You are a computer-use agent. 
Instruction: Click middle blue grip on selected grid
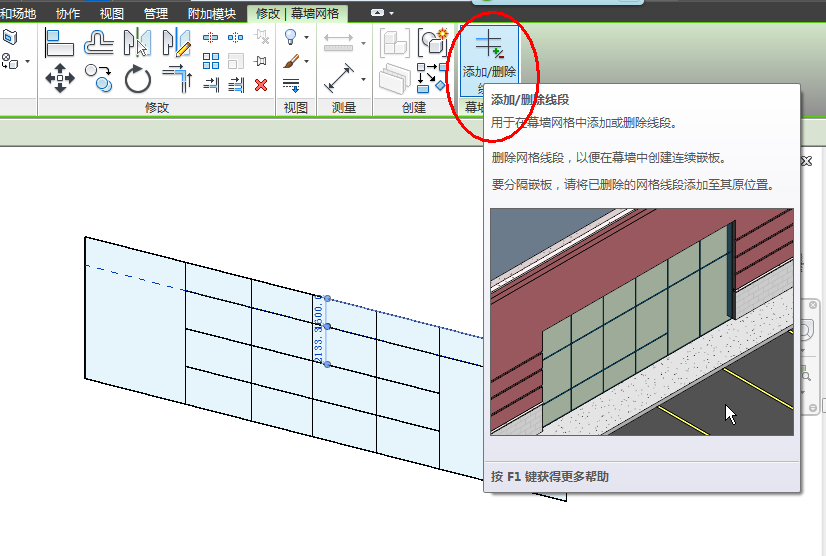coord(327,327)
